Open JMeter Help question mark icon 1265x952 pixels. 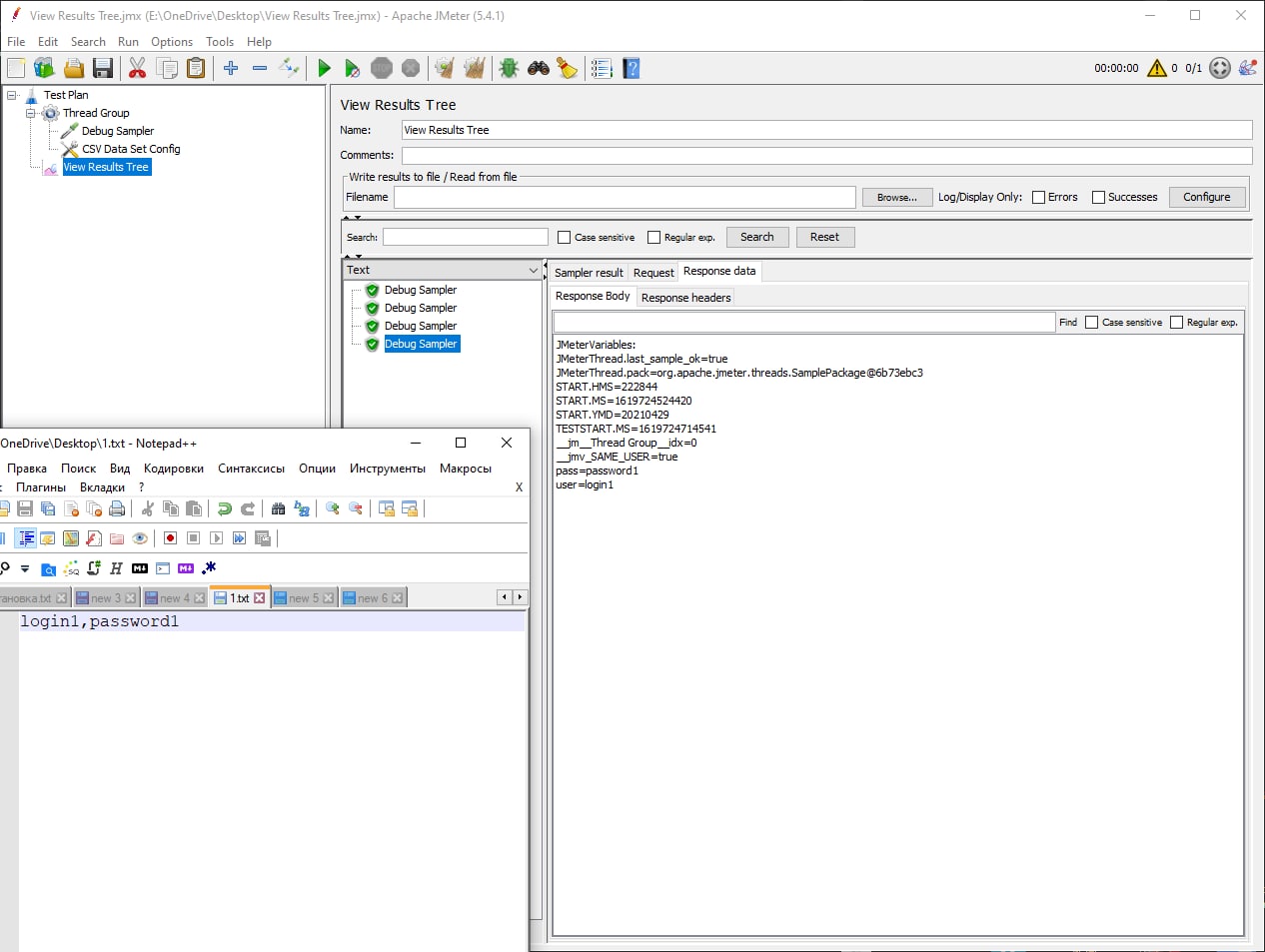632,68
